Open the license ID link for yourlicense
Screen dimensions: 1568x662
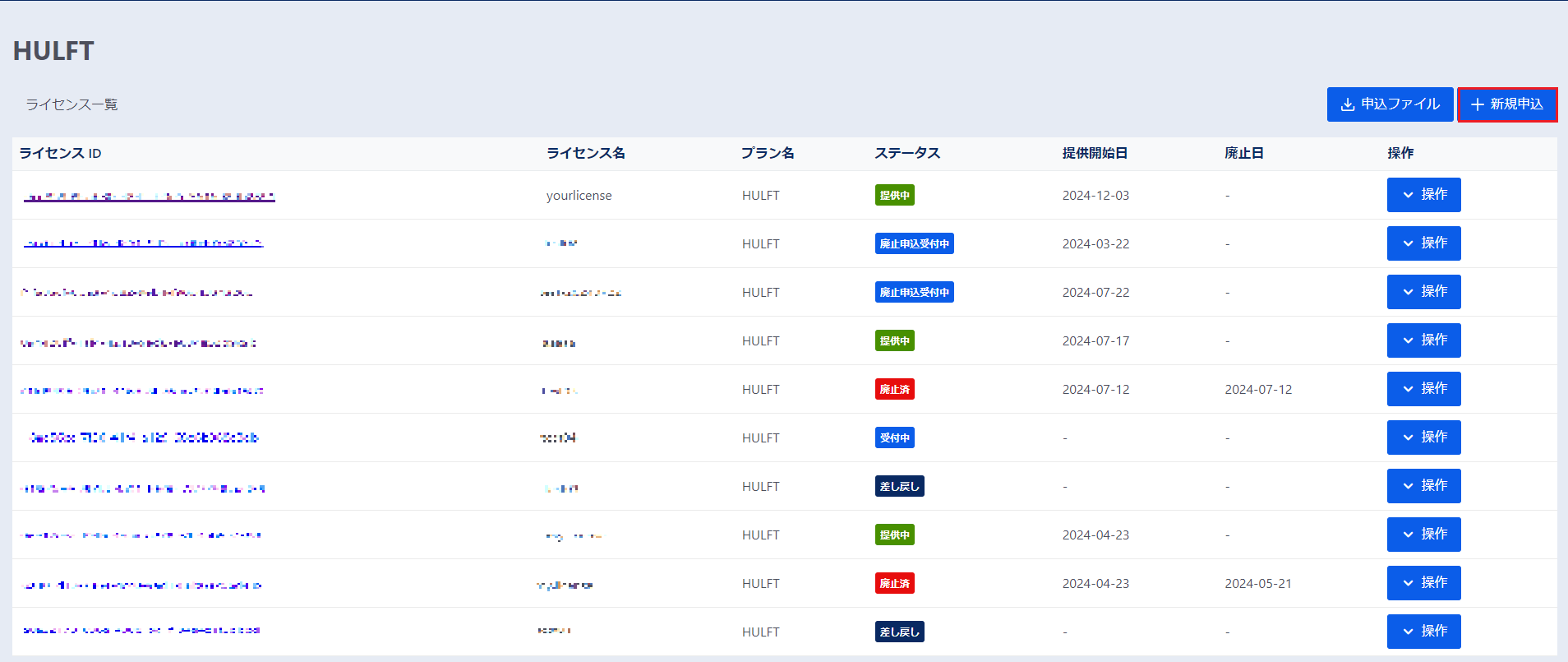[149, 197]
